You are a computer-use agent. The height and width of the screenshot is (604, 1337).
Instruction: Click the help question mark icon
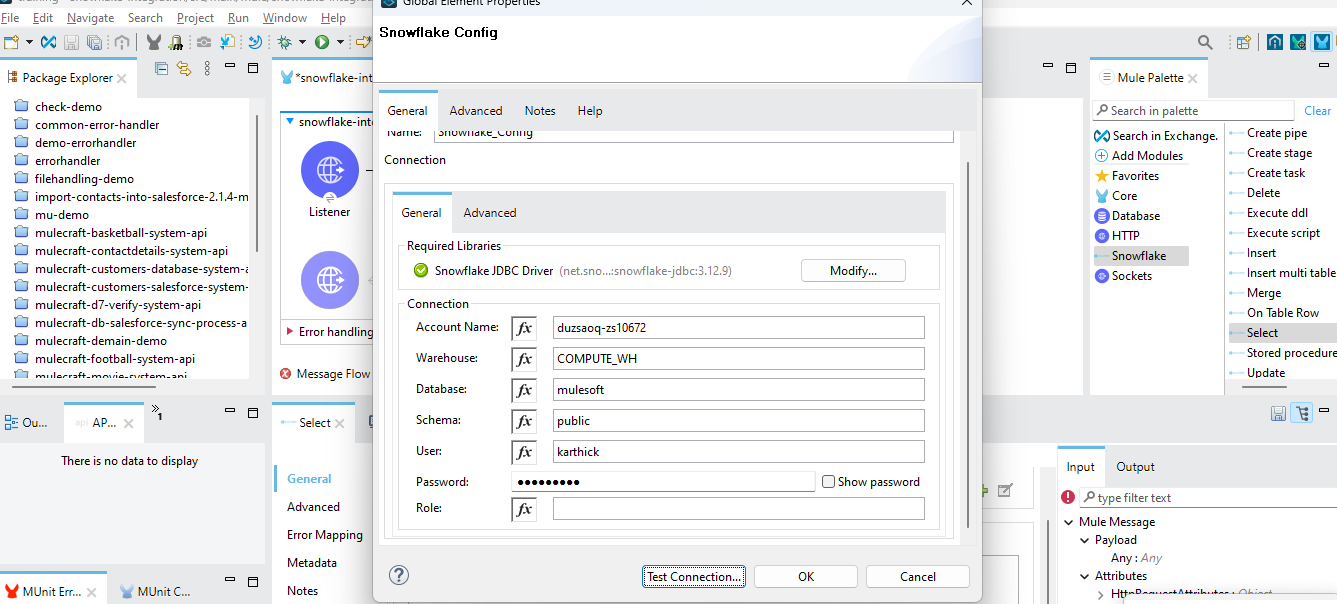tap(399, 575)
